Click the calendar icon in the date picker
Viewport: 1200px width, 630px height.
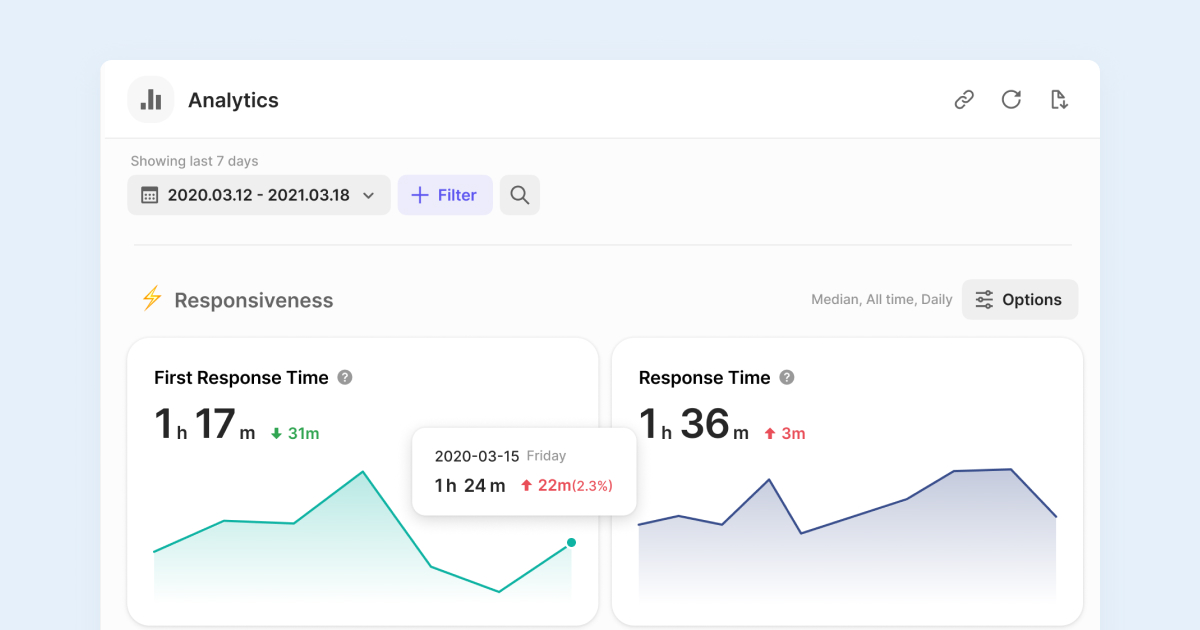(150, 195)
